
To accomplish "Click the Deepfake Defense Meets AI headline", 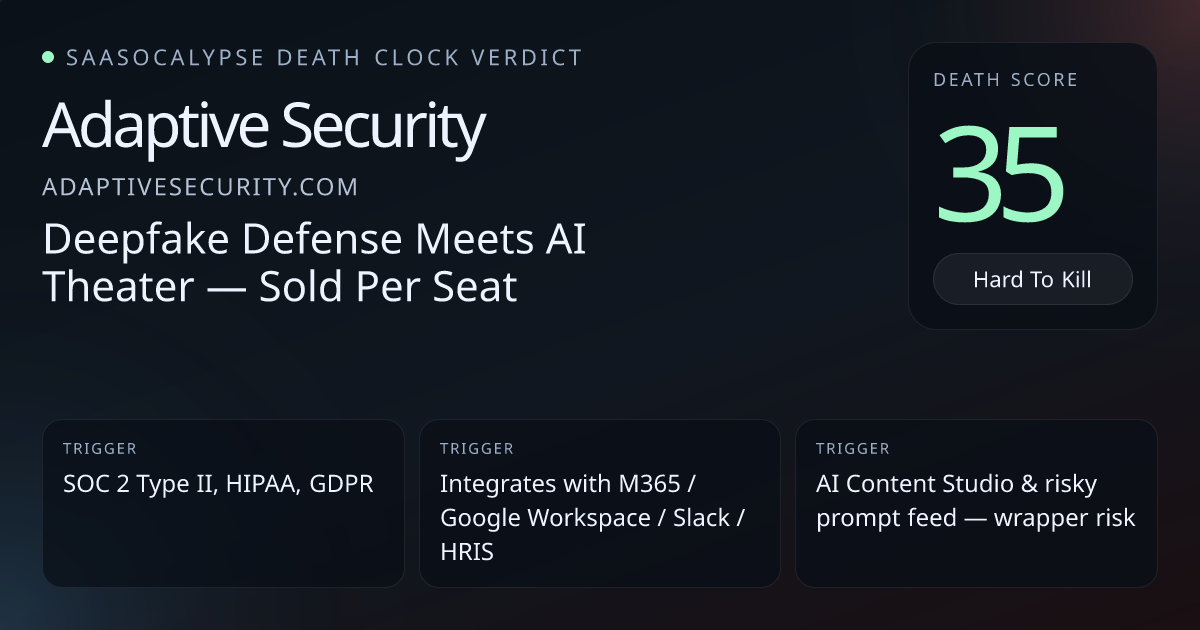I will pos(314,241).
